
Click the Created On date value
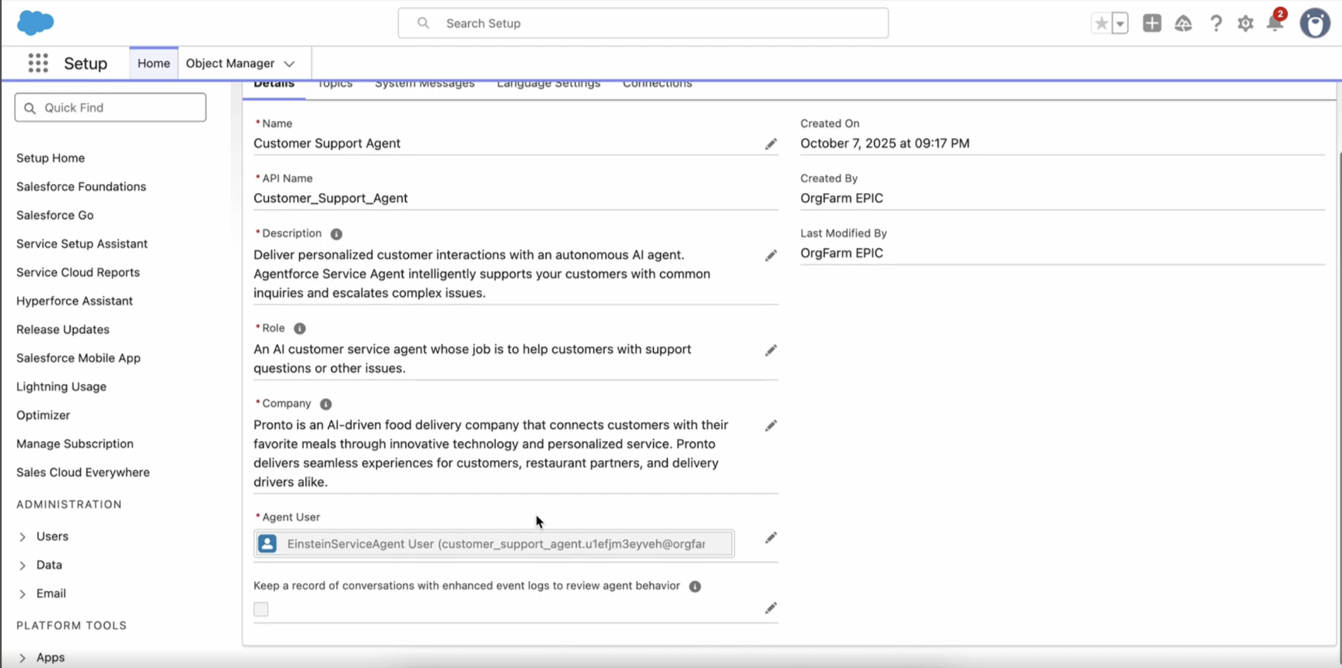pos(885,143)
